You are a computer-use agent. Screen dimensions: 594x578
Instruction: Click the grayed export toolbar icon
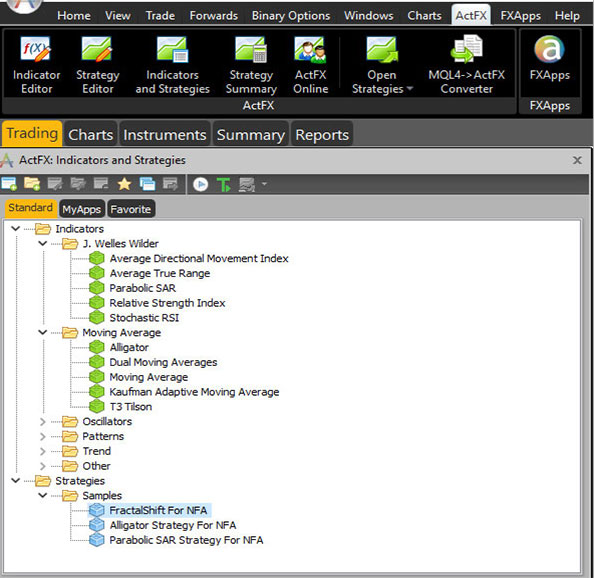170,184
